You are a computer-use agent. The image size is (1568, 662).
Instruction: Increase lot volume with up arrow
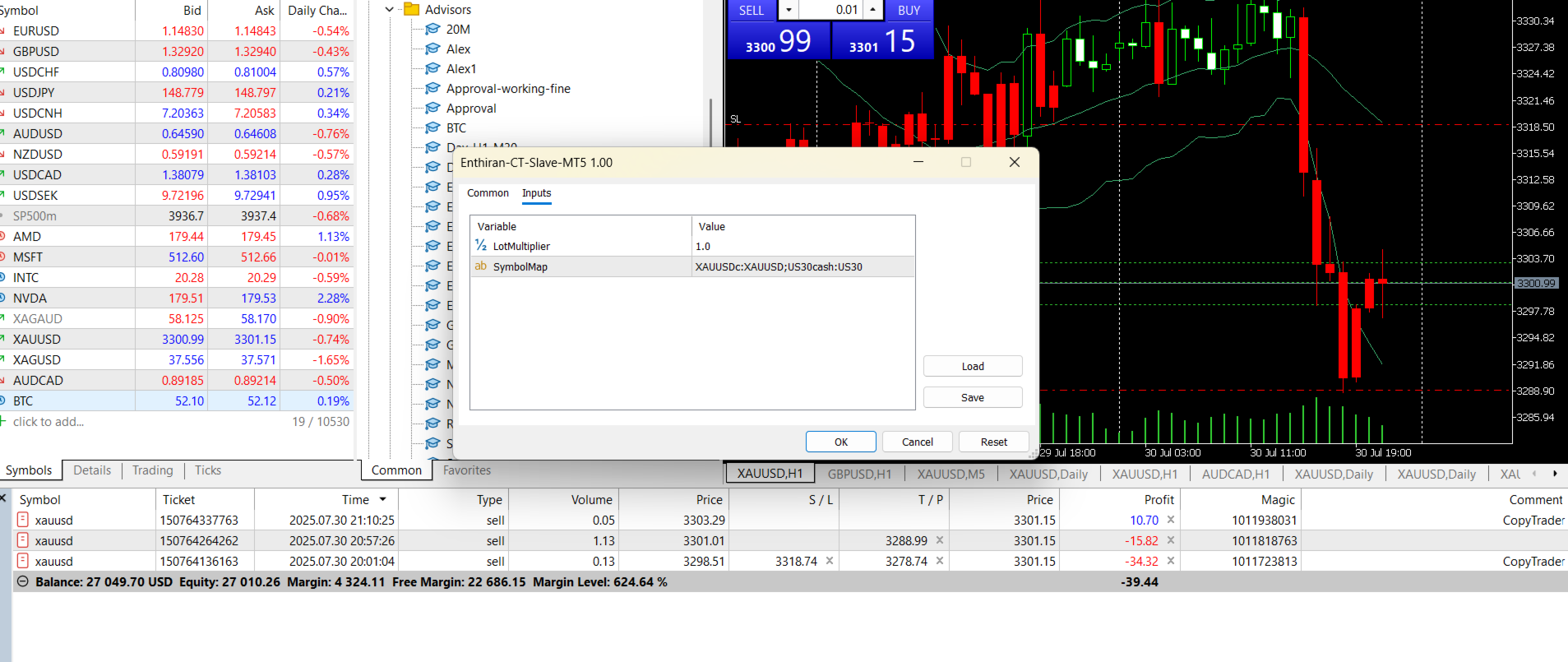coord(872,10)
